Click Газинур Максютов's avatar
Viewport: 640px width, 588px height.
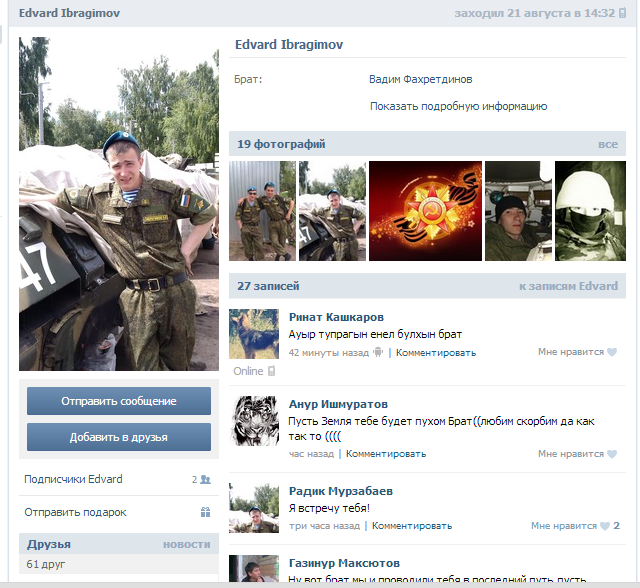point(254,568)
